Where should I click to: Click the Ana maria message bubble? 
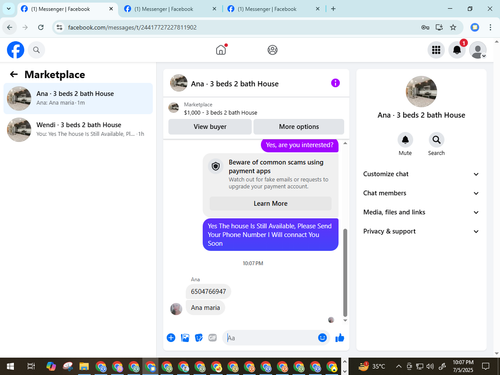205,307
